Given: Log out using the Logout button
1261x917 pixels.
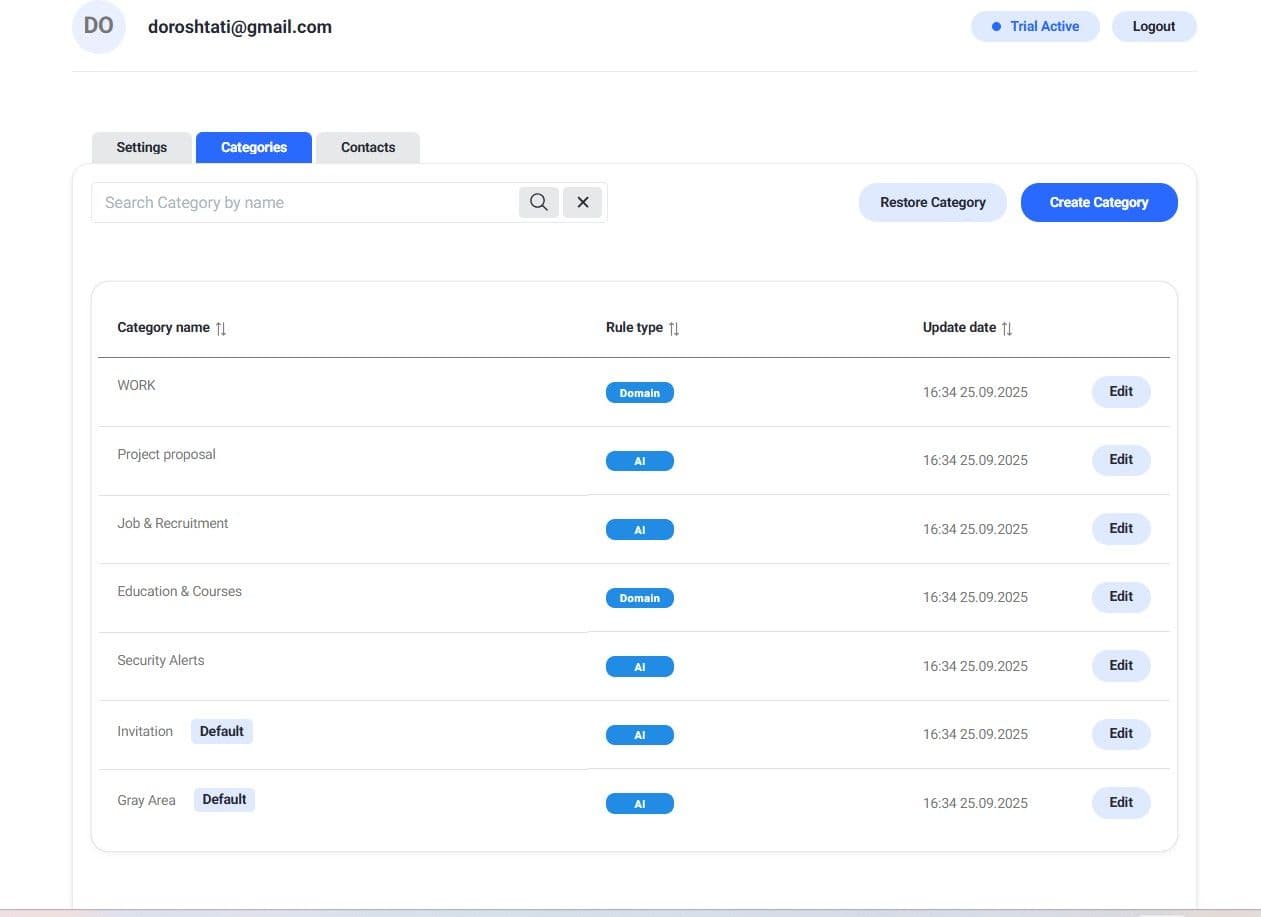Looking at the screenshot, I should [x=1153, y=27].
